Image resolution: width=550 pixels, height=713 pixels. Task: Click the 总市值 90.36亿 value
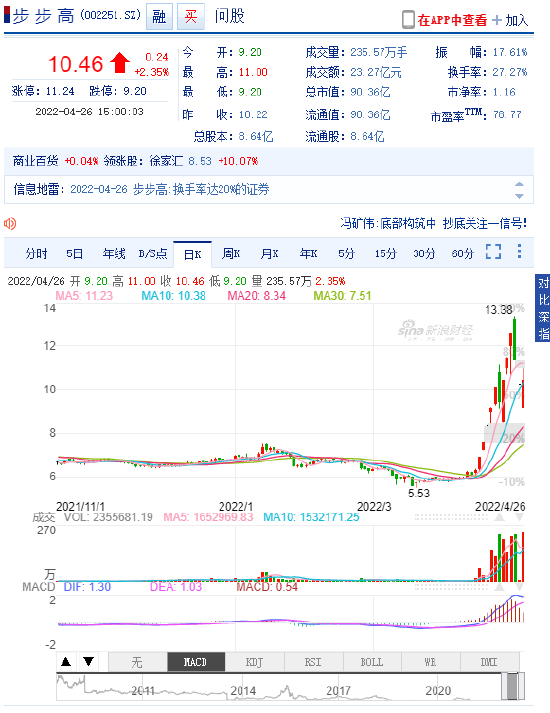[x=370, y=92]
